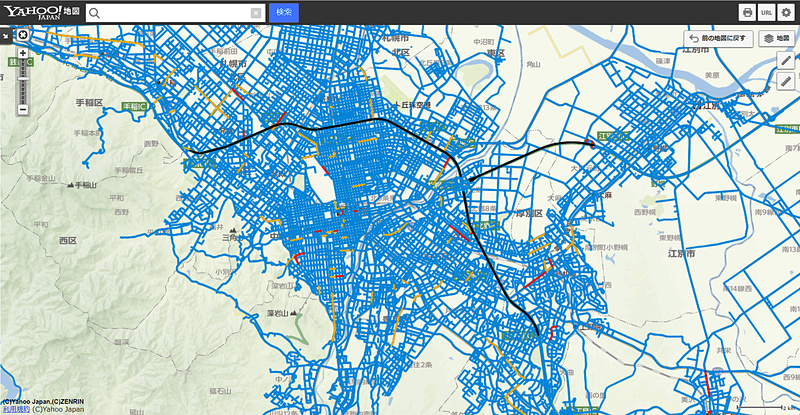Click the 厚別区 ward label

coord(529,213)
